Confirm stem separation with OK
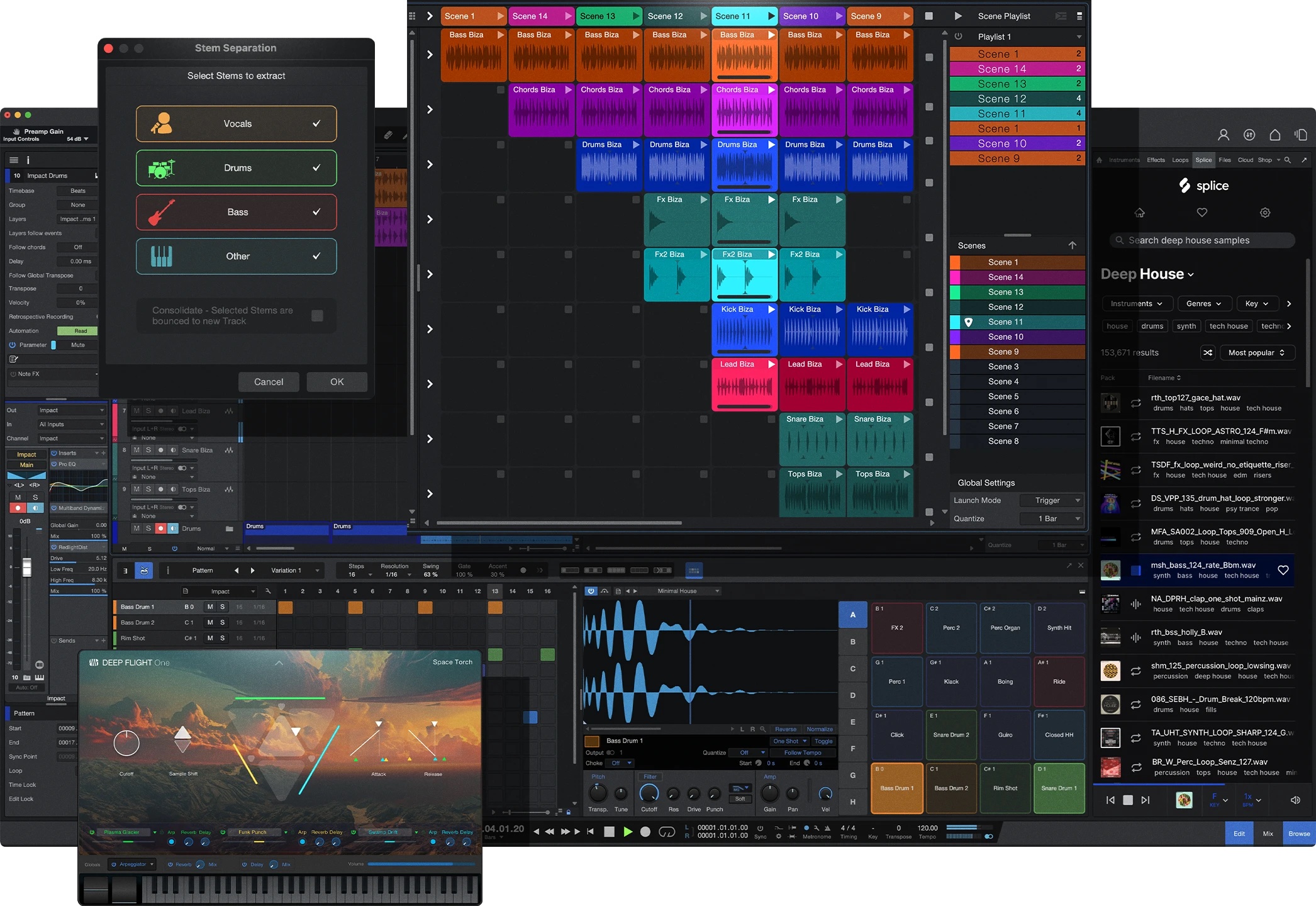Viewport: 1316px width, 906px height. pyautogui.click(x=337, y=382)
